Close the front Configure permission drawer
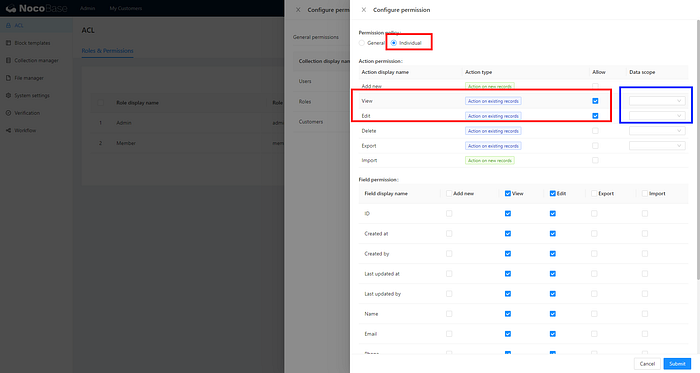Image resolution: width=700 pixels, height=373 pixels. (x=364, y=10)
